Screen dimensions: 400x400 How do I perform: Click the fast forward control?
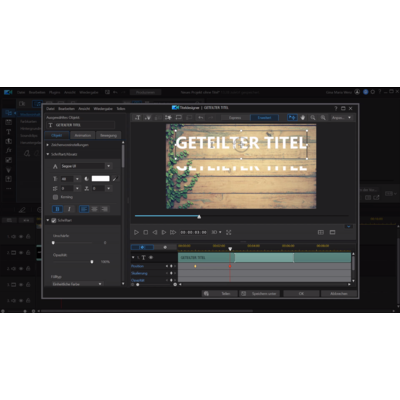[x=173, y=232]
